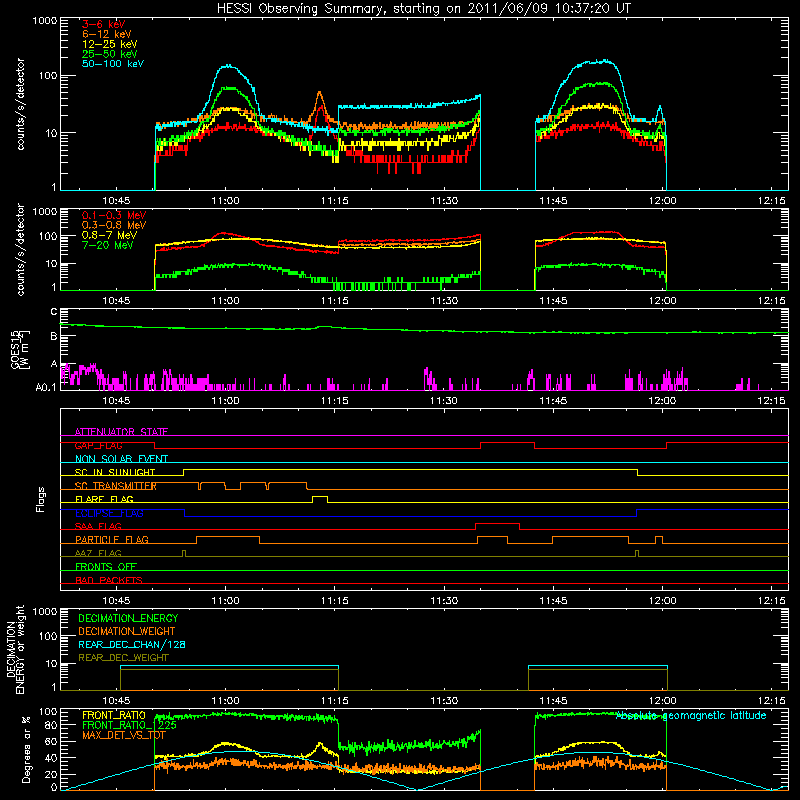Select the PARTICLE_FLAG label
800x800 pixels.
pos(112,539)
